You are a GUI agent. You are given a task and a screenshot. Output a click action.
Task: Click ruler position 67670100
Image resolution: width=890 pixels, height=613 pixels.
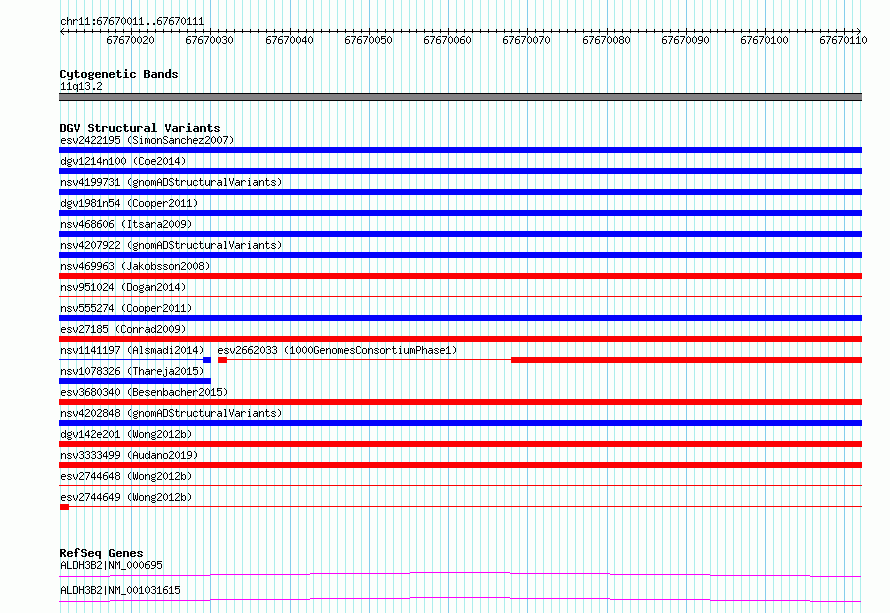click(x=764, y=40)
